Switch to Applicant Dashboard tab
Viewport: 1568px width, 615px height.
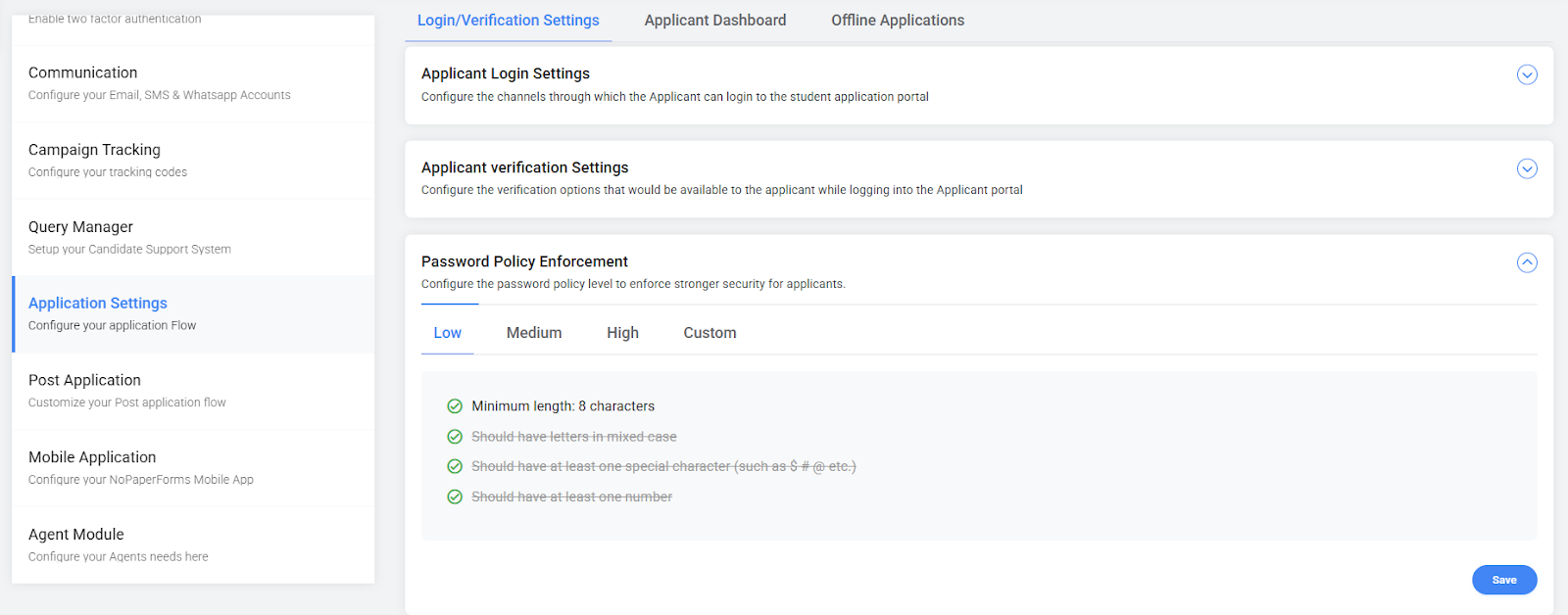pyautogui.click(x=714, y=21)
